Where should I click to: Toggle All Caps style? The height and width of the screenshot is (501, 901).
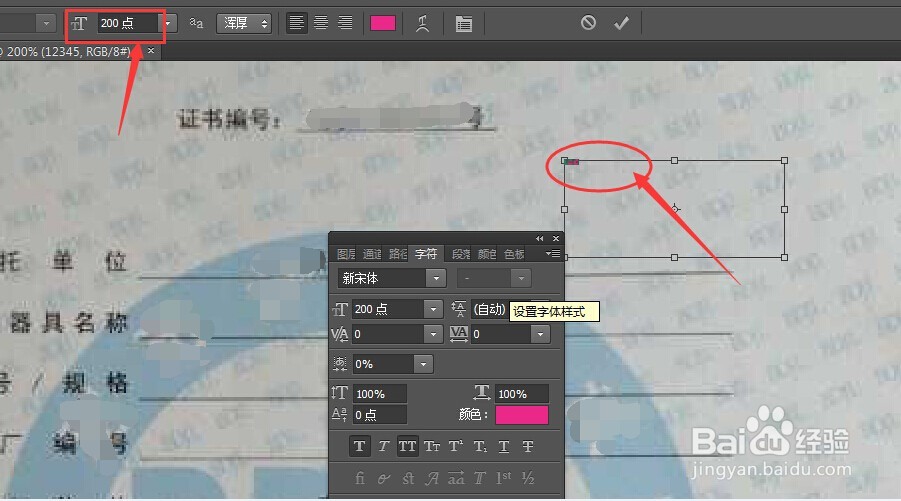[x=407, y=446]
